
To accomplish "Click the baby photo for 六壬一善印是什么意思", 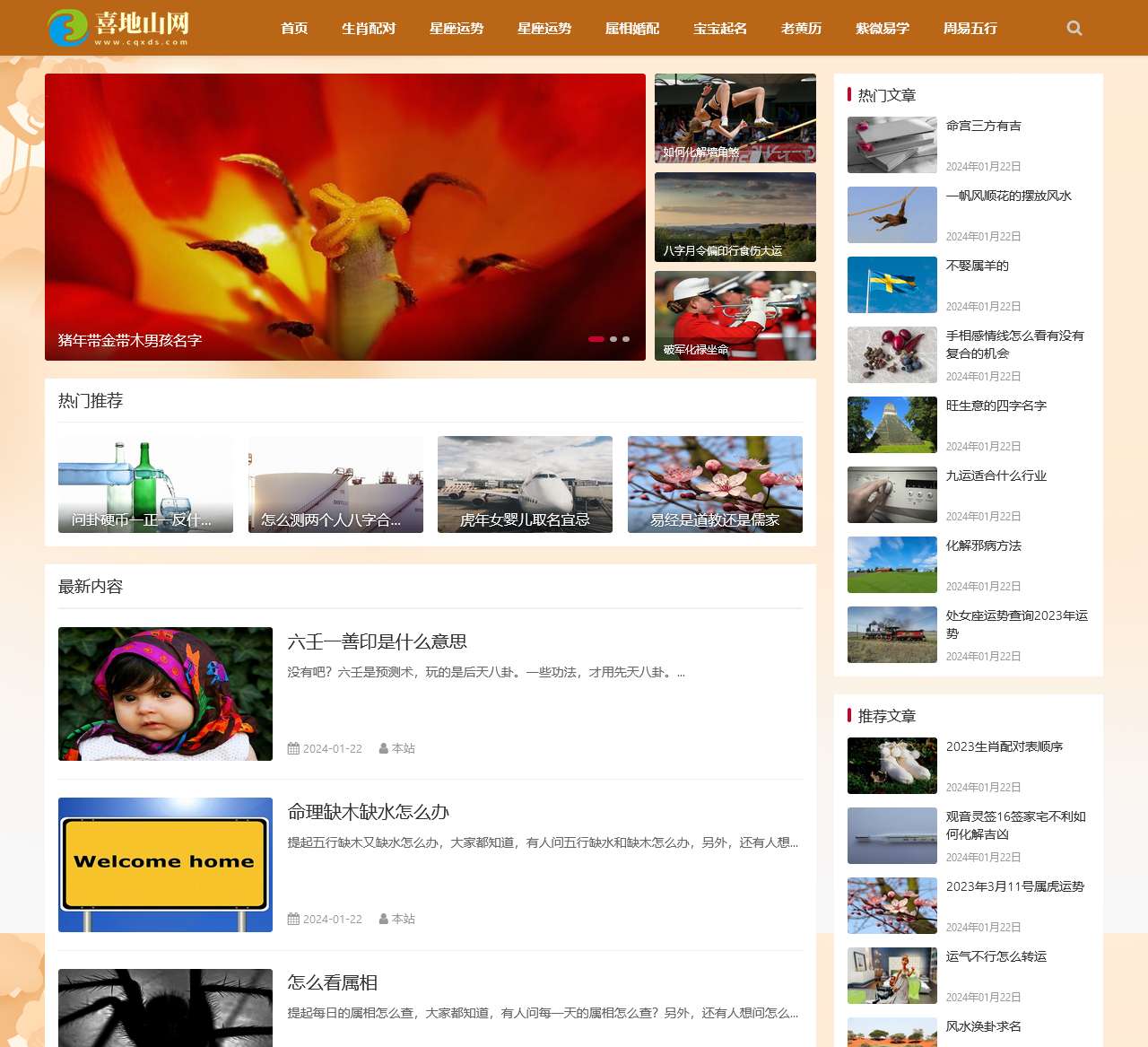I will [165, 694].
